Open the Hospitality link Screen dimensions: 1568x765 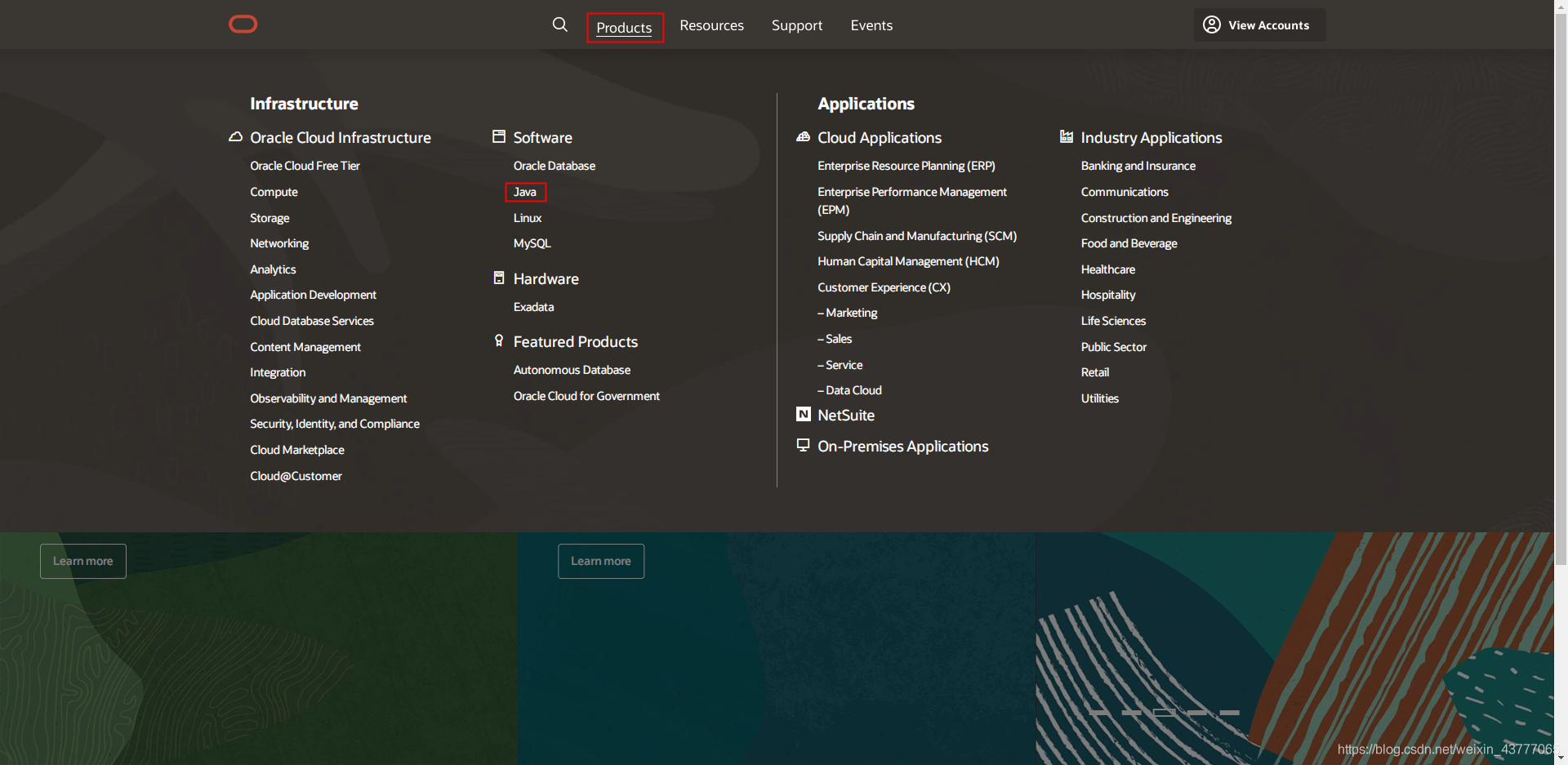tap(1108, 295)
